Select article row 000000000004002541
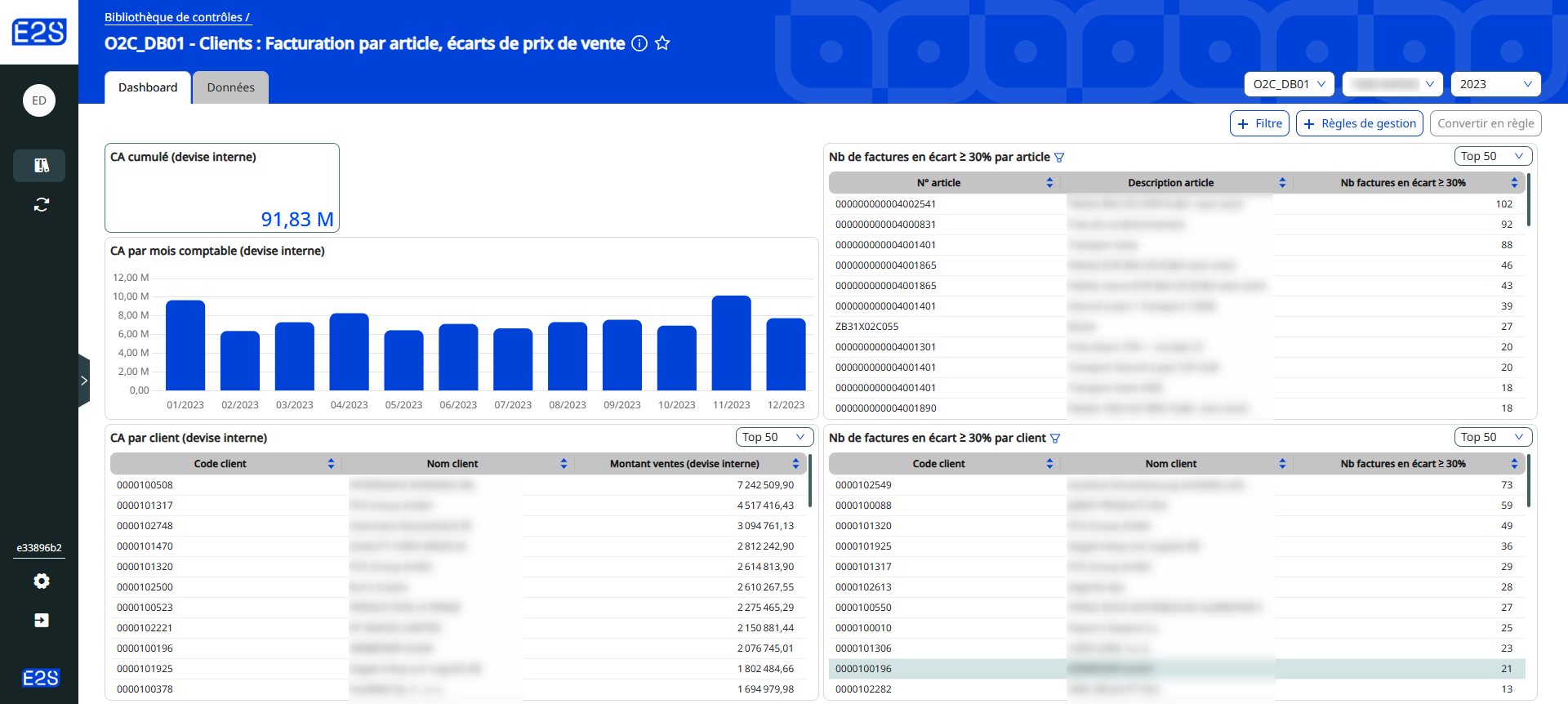 point(1177,204)
